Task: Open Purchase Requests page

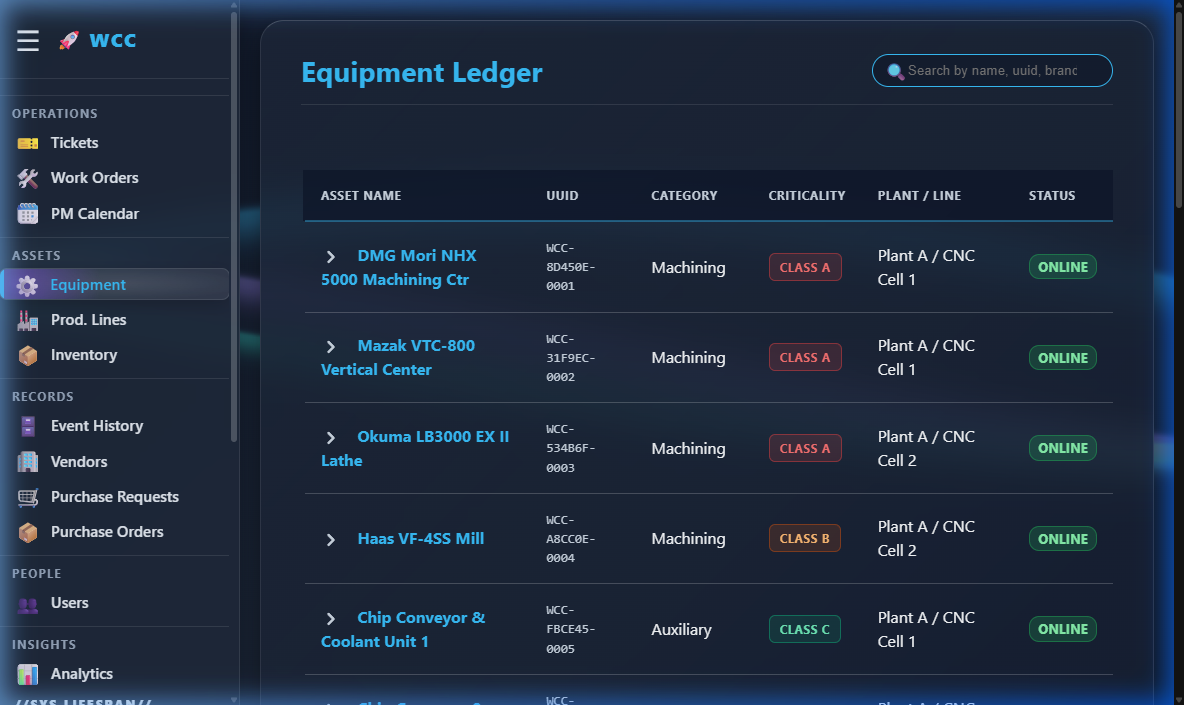Action: click(x=115, y=497)
